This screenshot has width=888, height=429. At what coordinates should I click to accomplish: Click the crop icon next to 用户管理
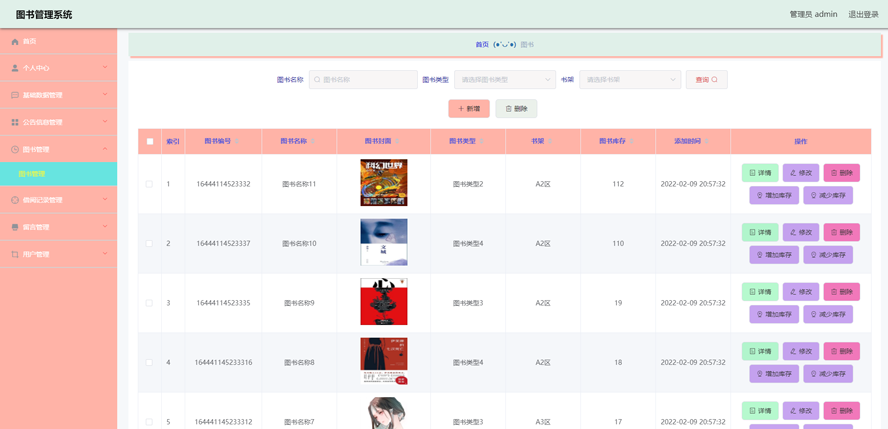(15, 254)
